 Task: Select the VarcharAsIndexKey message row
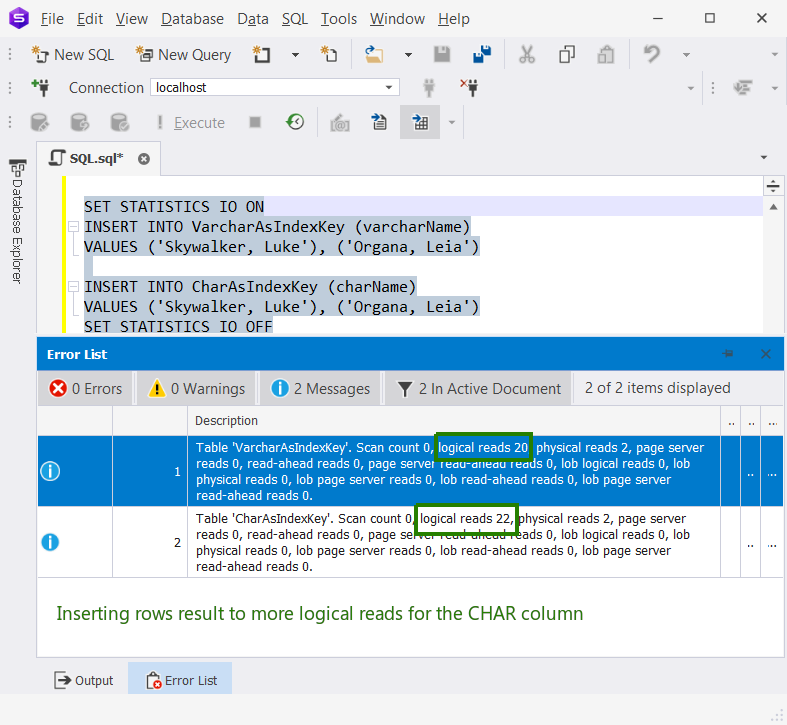click(410, 471)
